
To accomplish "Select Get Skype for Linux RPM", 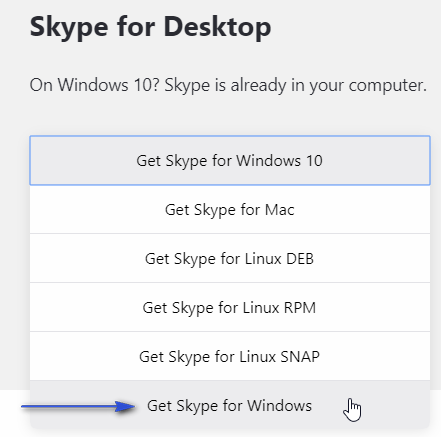I will point(230,307).
